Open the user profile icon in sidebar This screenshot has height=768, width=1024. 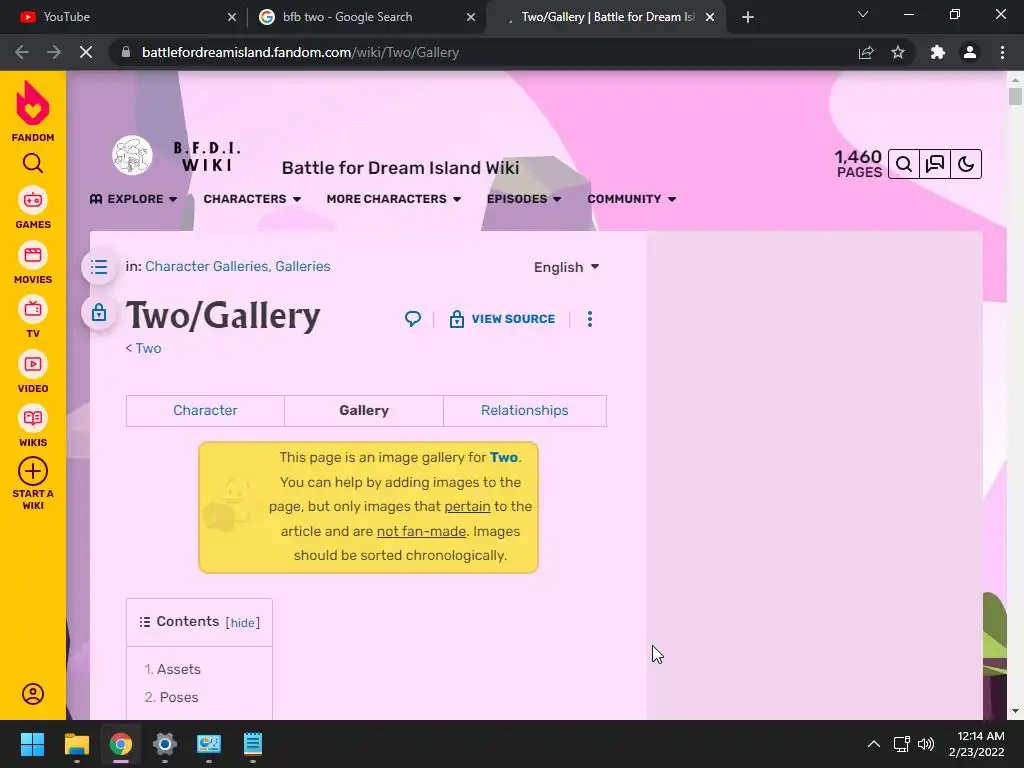pos(33,694)
